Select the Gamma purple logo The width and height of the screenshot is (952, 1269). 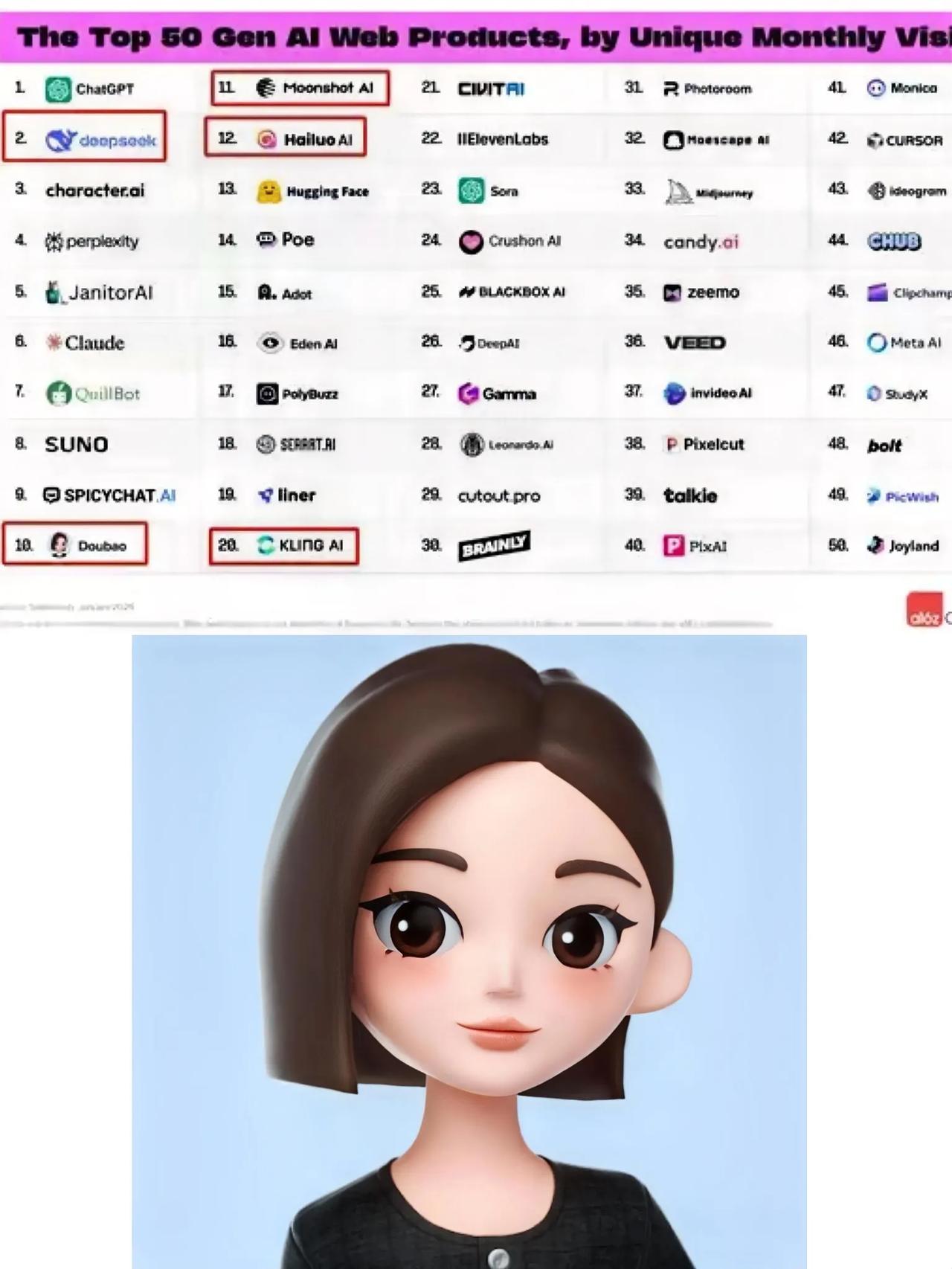(468, 393)
